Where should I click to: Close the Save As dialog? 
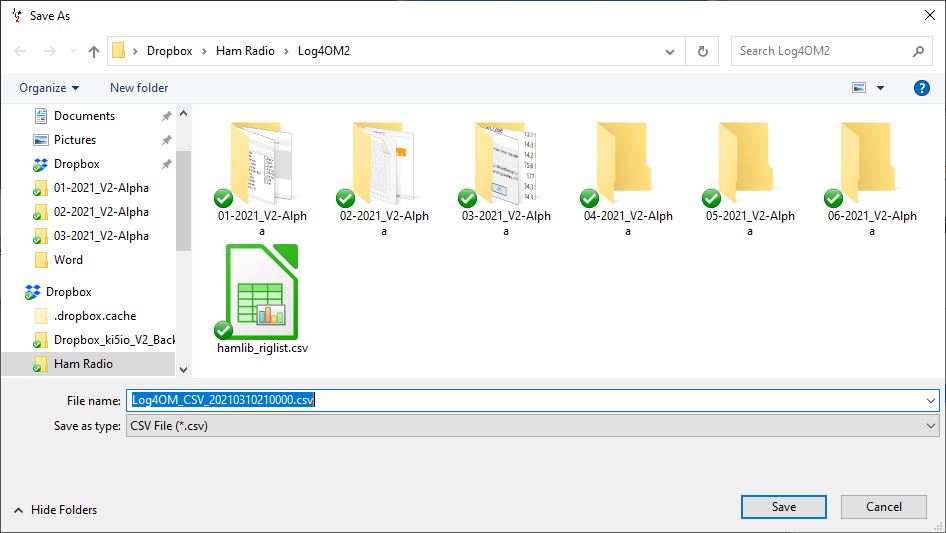(x=930, y=15)
